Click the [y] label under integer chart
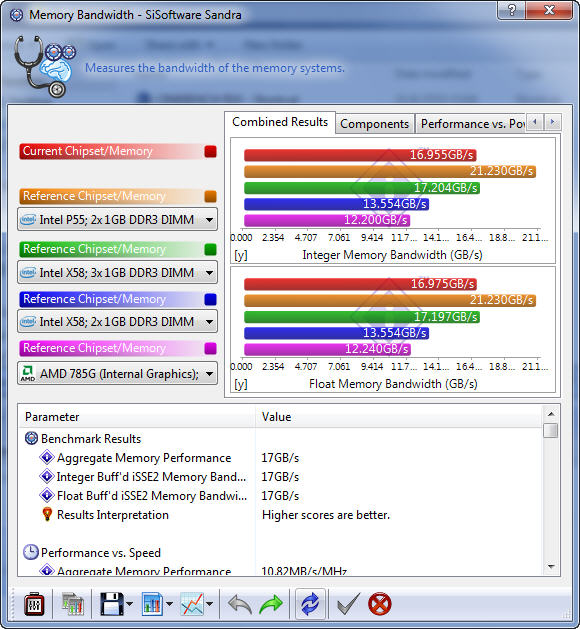The image size is (580, 629). 241,255
